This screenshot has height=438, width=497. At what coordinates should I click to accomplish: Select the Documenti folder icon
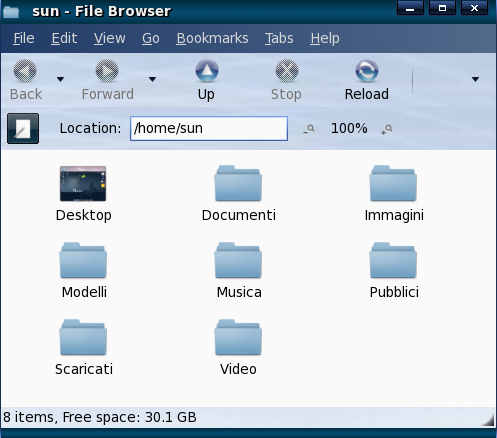pyautogui.click(x=238, y=183)
